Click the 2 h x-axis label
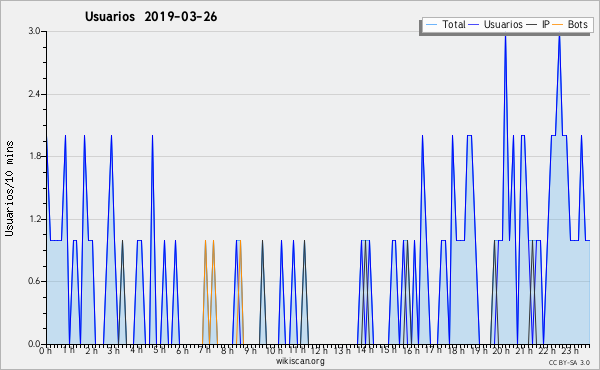Screen dimensions: 600x370 click(x=91, y=351)
